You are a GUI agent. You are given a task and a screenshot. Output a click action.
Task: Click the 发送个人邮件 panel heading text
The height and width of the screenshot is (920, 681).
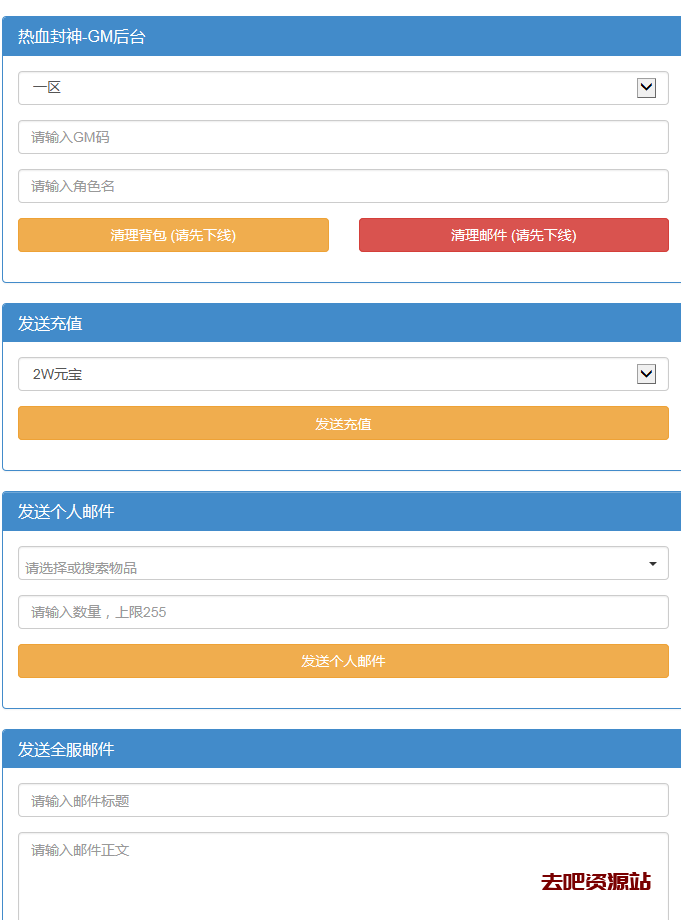click(x=66, y=512)
